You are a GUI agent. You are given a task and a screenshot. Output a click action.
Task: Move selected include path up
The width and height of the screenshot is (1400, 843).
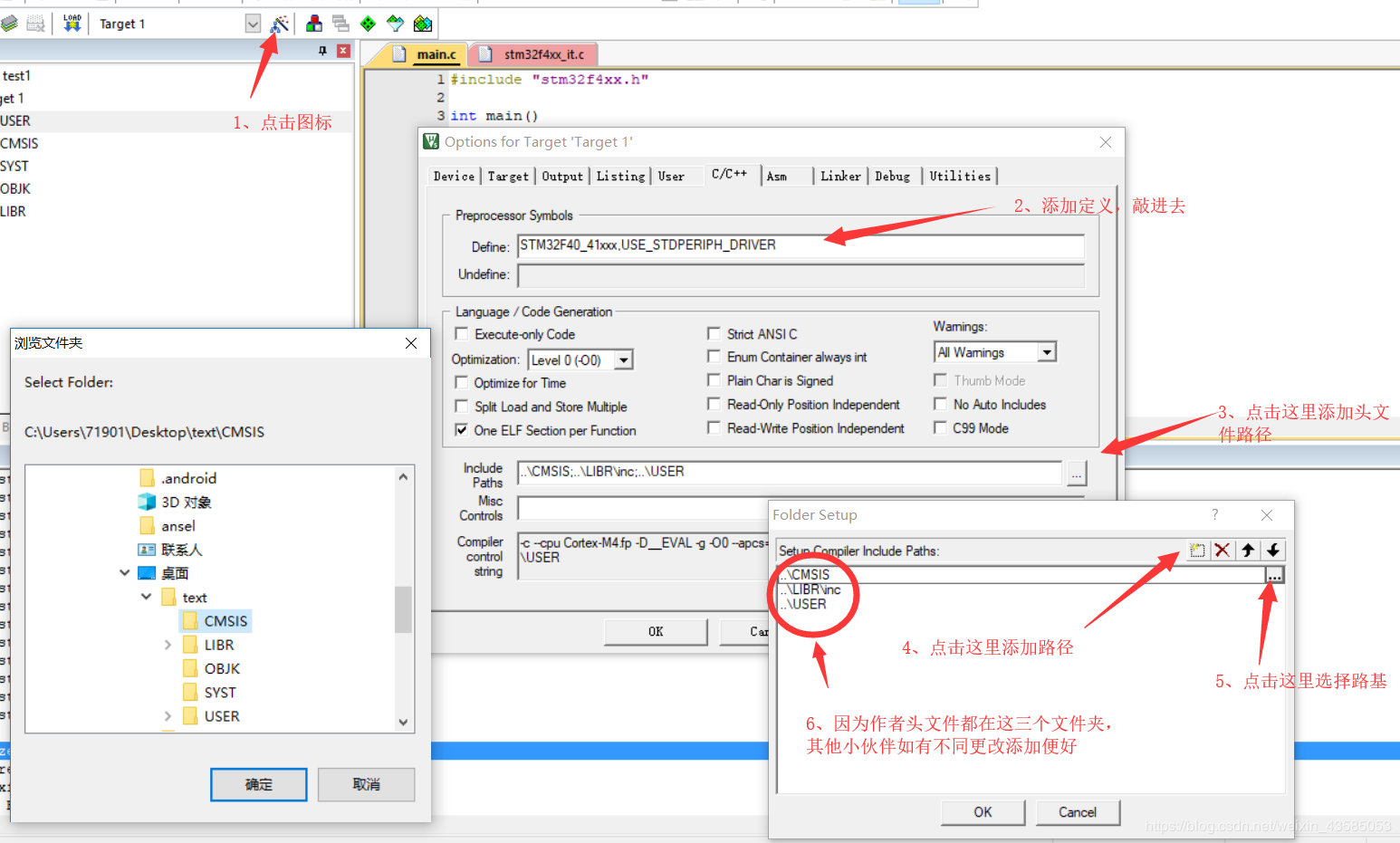[1248, 551]
